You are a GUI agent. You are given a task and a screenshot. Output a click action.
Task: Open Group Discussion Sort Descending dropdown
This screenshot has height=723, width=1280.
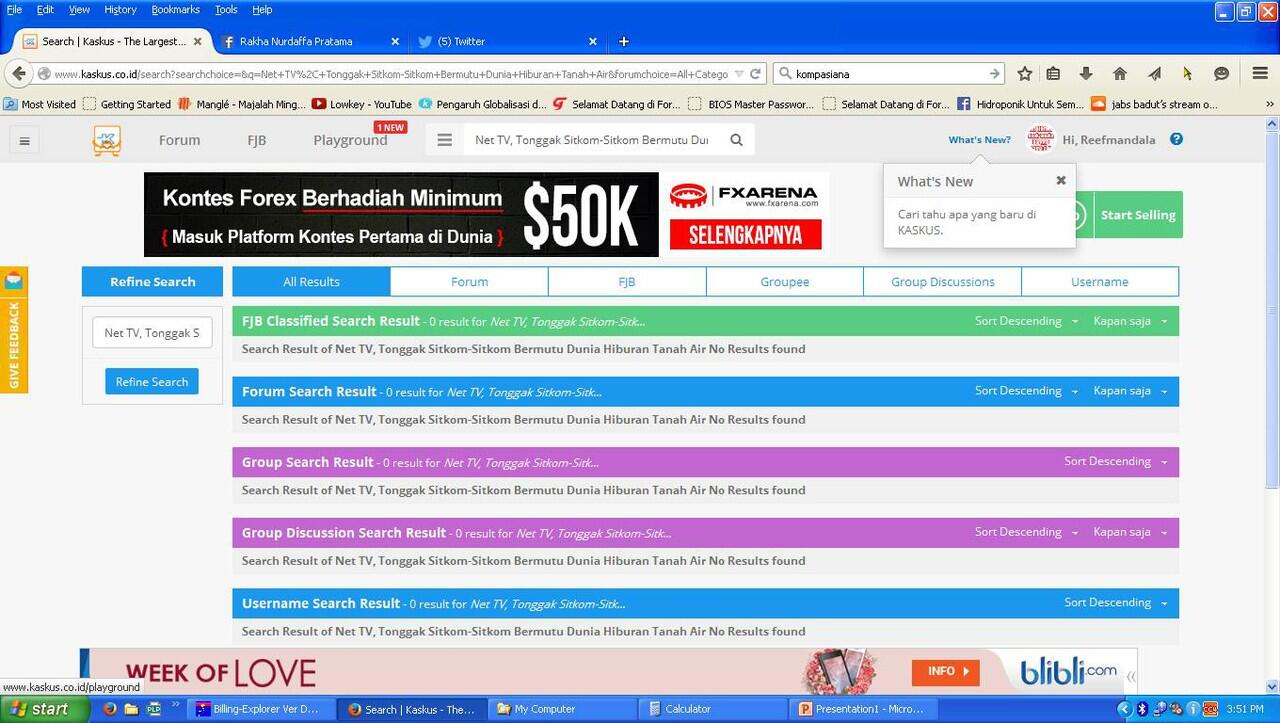tap(1027, 532)
